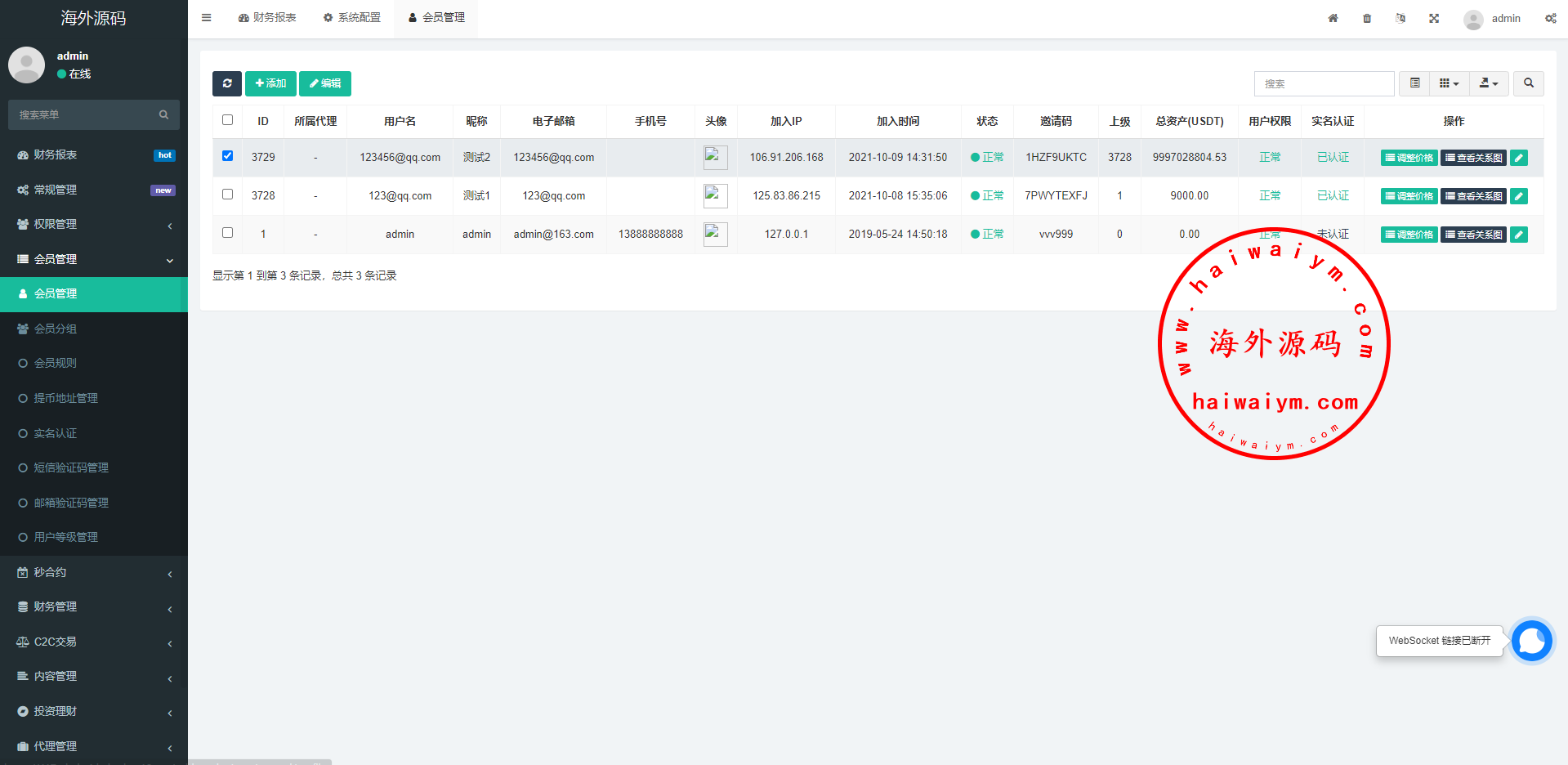The width and height of the screenshot is (1568, 765).
Task: Click the search magnifier button beside export
Action: [x=1528, y=83]
